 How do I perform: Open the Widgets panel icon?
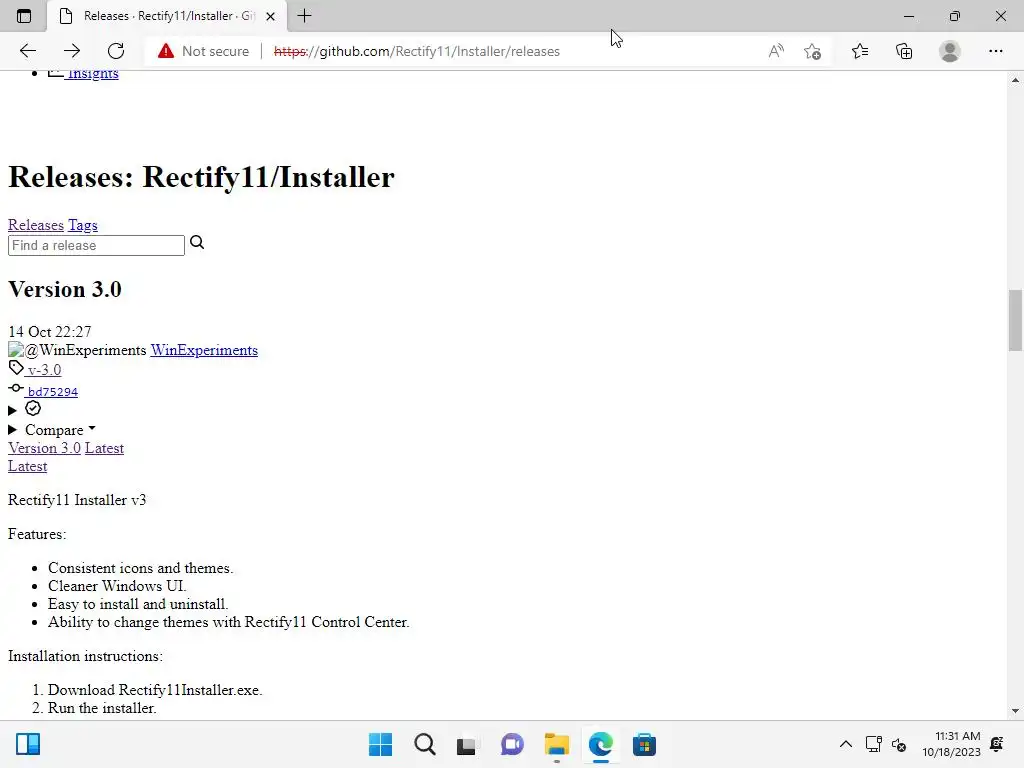[x=28, y=744]
